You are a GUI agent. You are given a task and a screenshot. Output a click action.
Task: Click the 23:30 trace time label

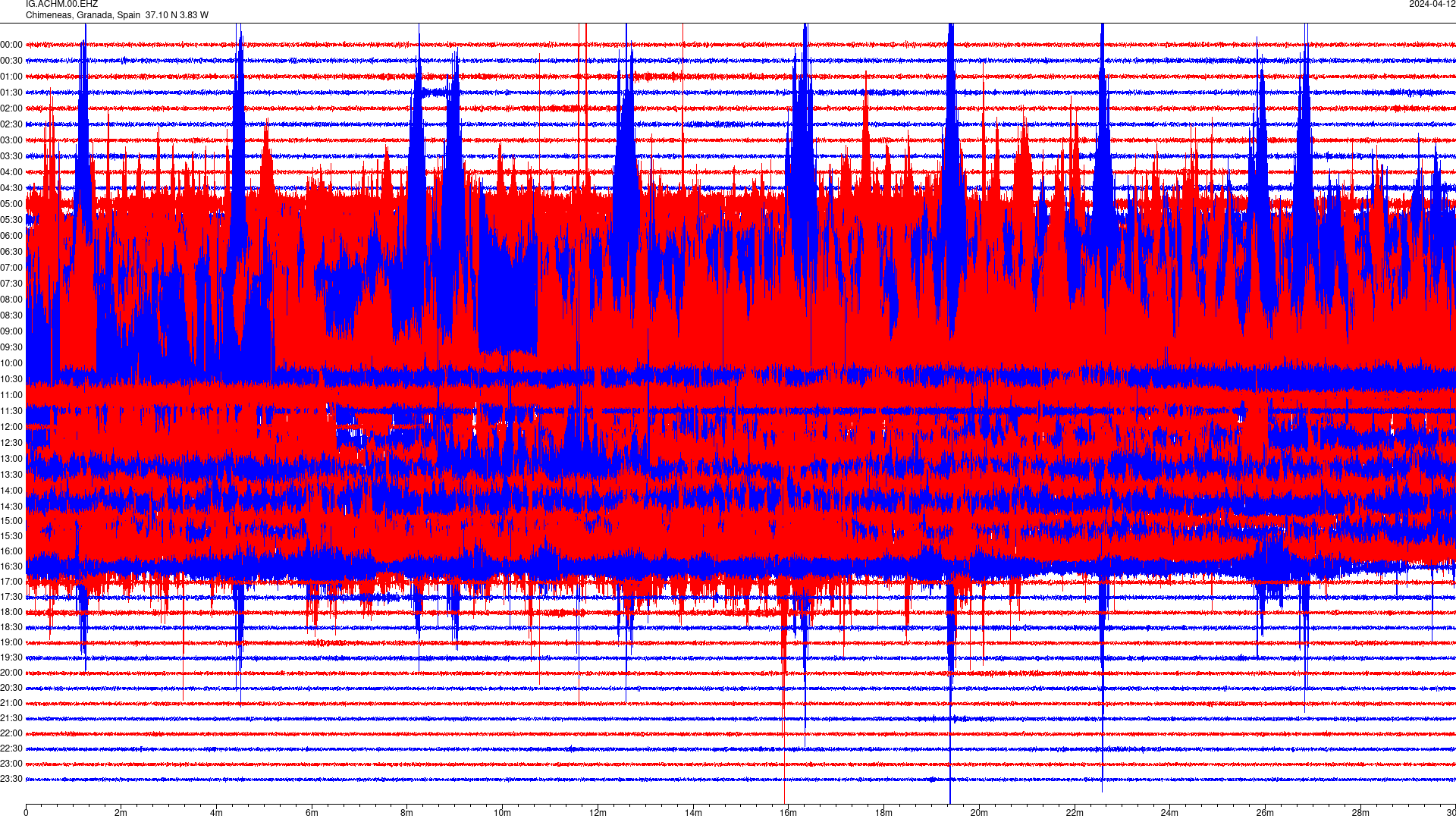tap(11, 779)
